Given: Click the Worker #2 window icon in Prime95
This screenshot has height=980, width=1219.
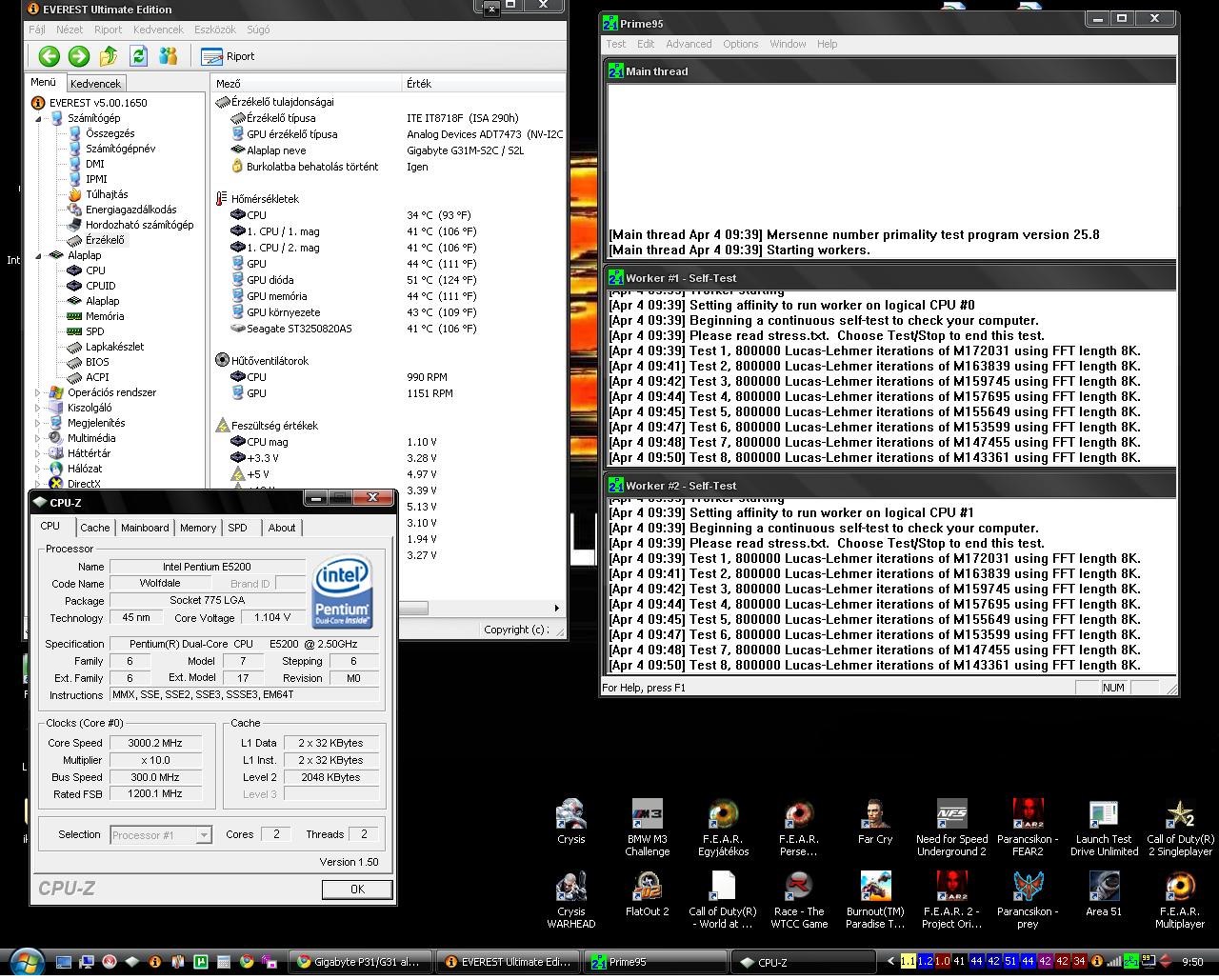Looking at the screenshot, I should pyautogui.click(x=615, y=486).
